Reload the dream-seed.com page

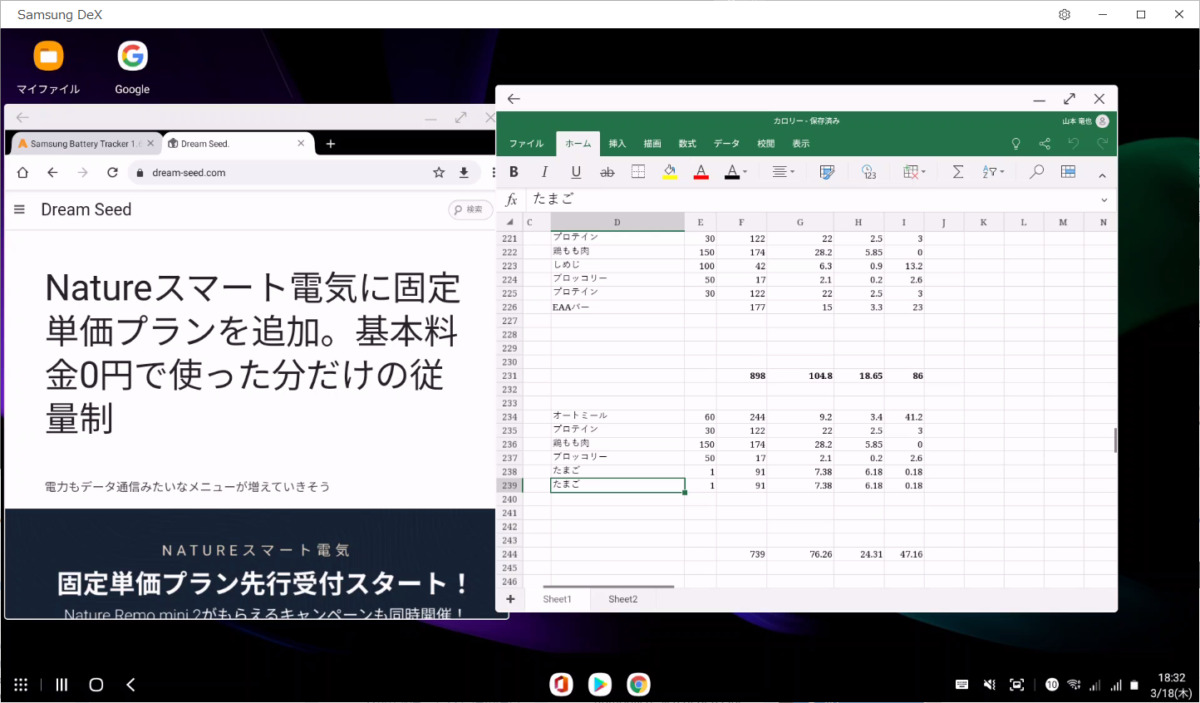click(x=112, y=172)
